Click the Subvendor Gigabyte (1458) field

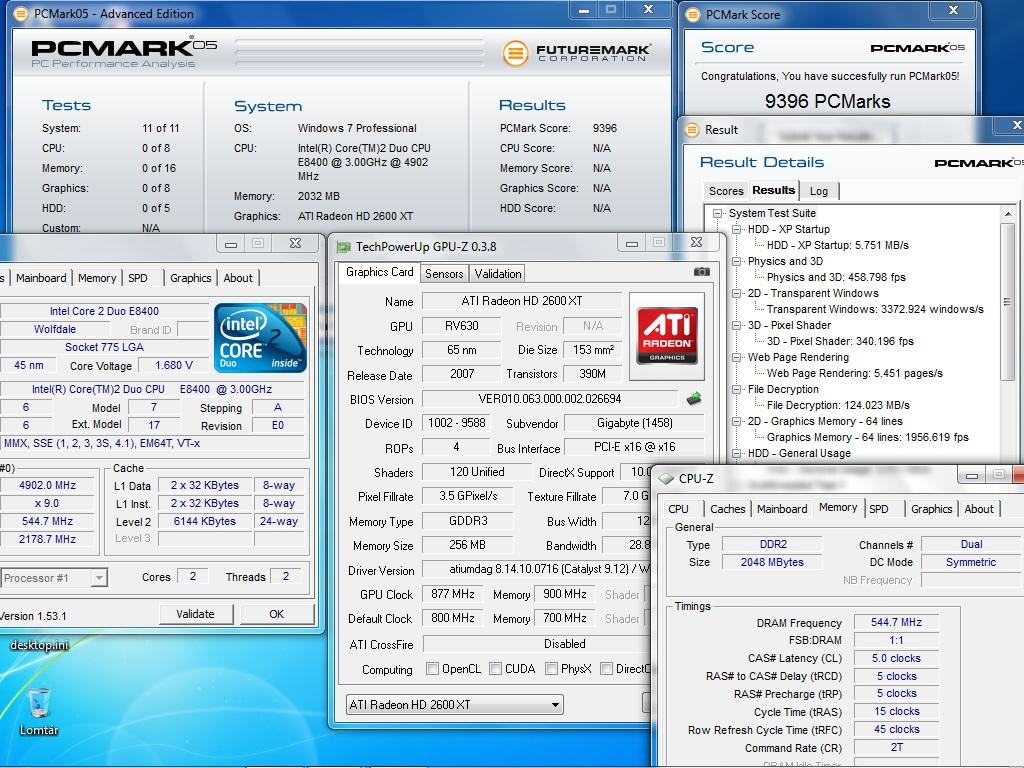[x=634, y=423]
